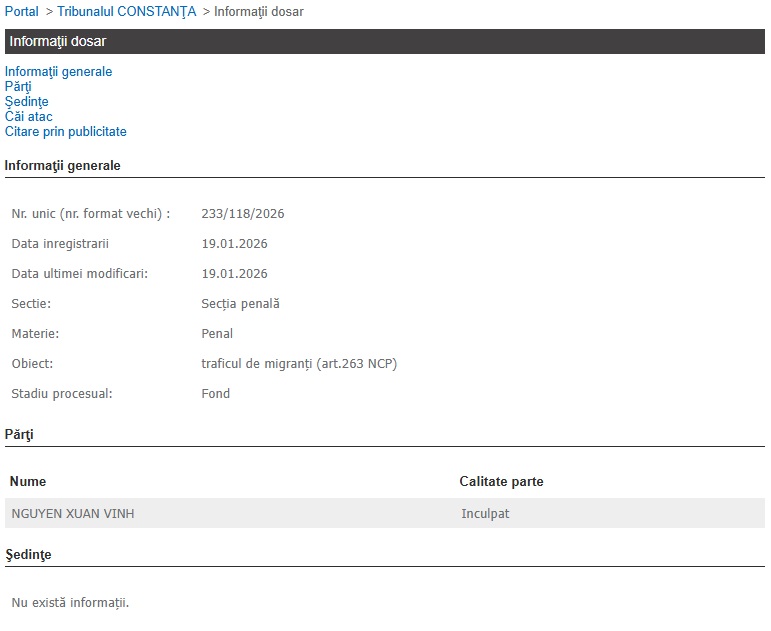The image size is (771, 631).
Task: Click the Nu există informații message
Action: [70, 603]
